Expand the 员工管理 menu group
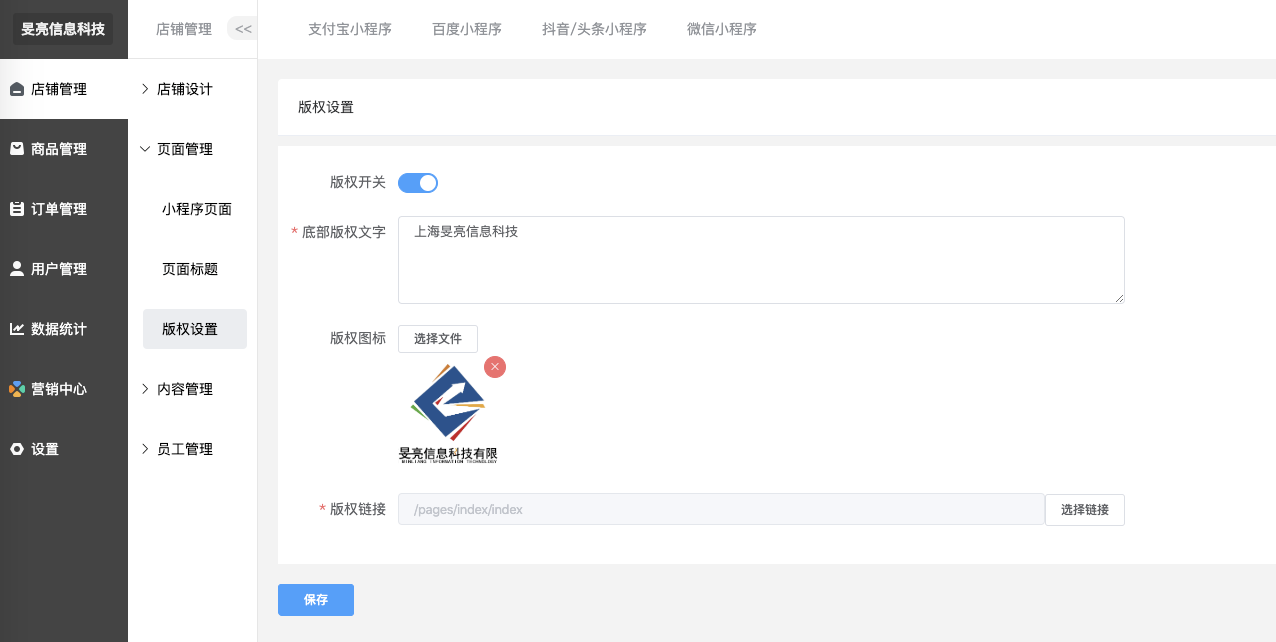 coord(187,449)
